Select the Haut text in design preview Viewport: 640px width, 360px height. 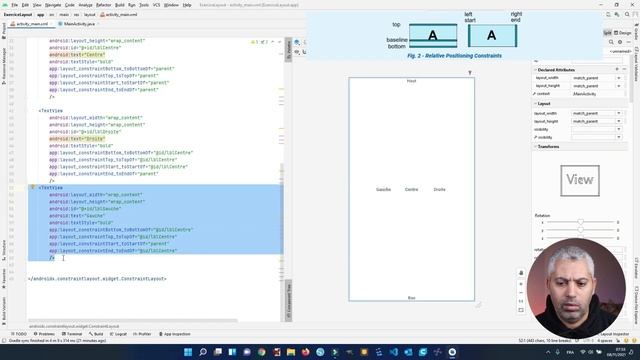click(x=411, y=81)
